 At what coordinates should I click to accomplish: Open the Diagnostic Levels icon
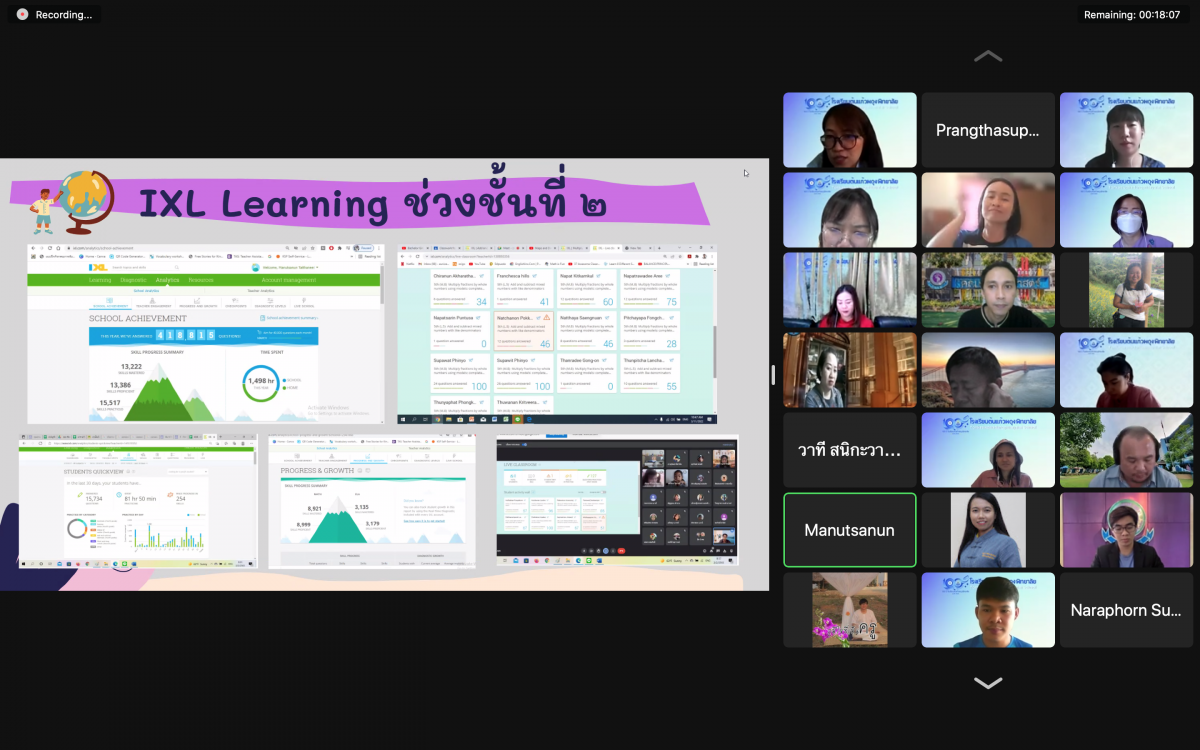270,300
